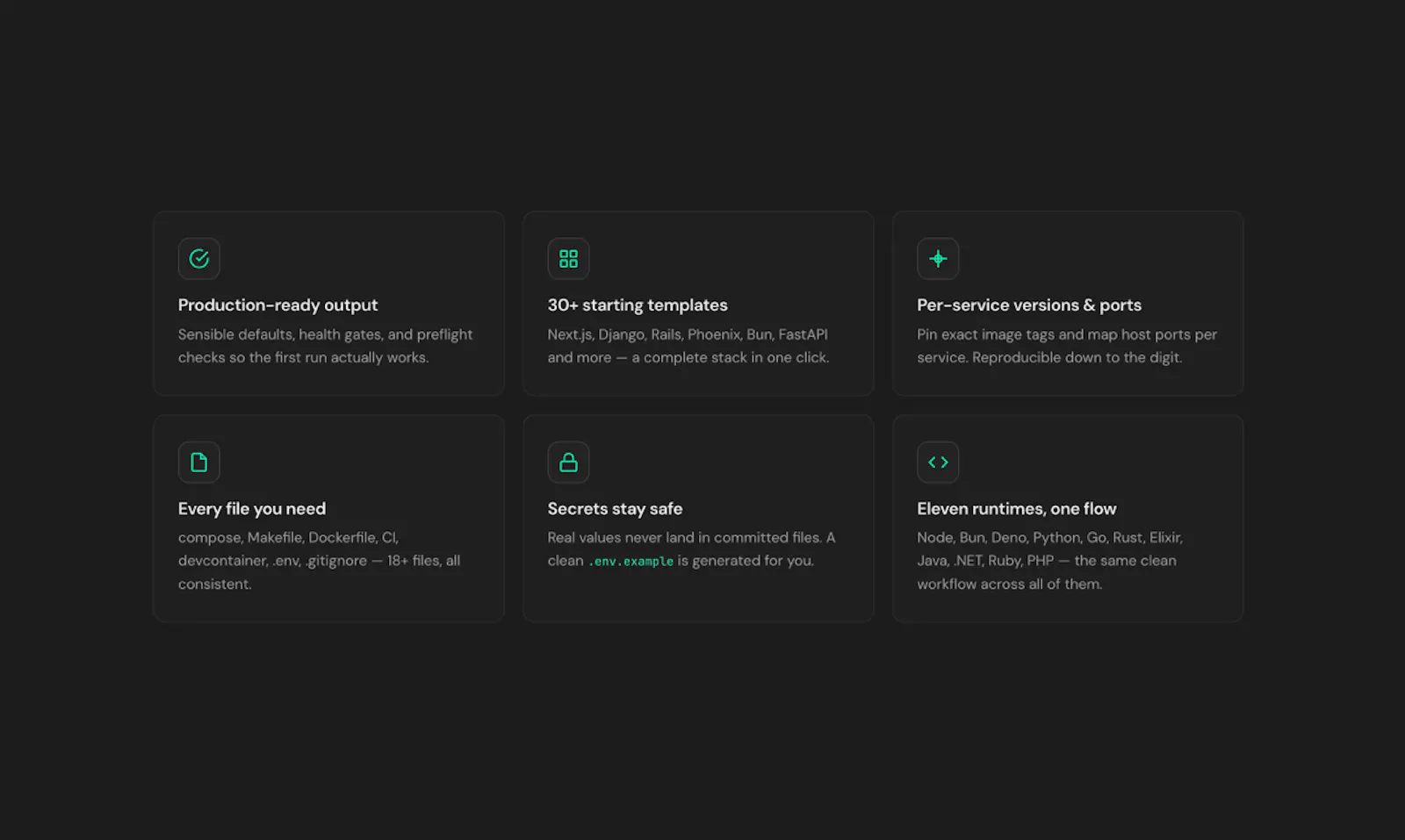Click the file icon above Every file you need
Image resolution: width=1405 pixels, height=840 pixels.
199,463
